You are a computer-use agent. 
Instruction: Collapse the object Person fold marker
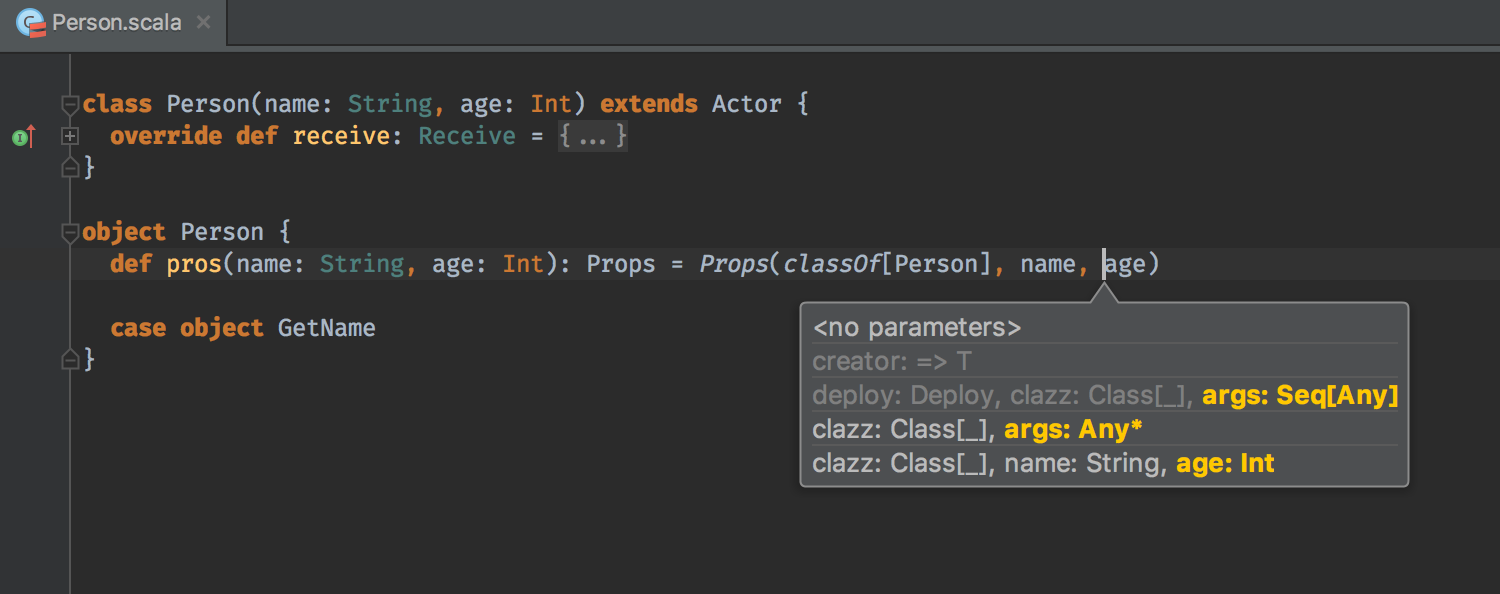tap(70, 232)
